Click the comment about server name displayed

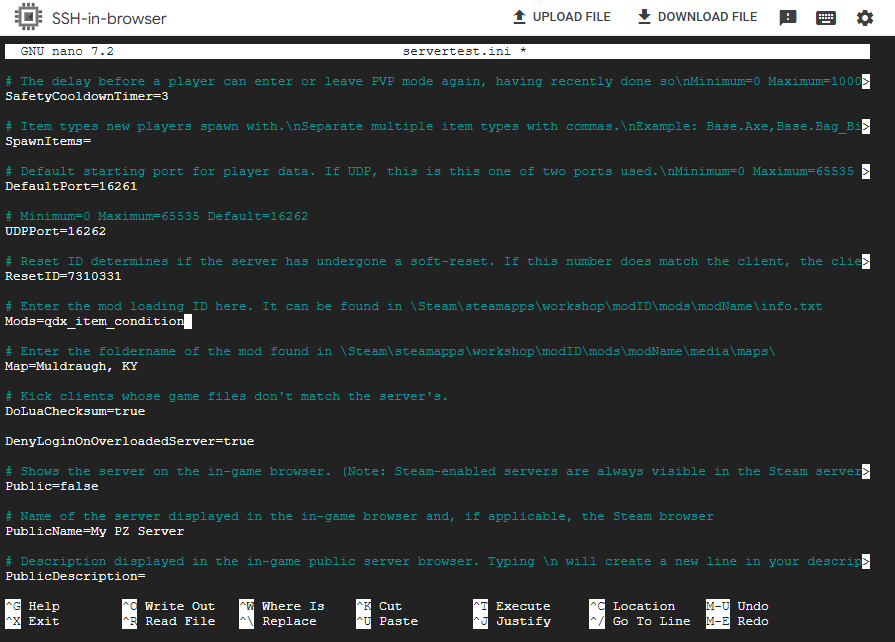point(359,516)
